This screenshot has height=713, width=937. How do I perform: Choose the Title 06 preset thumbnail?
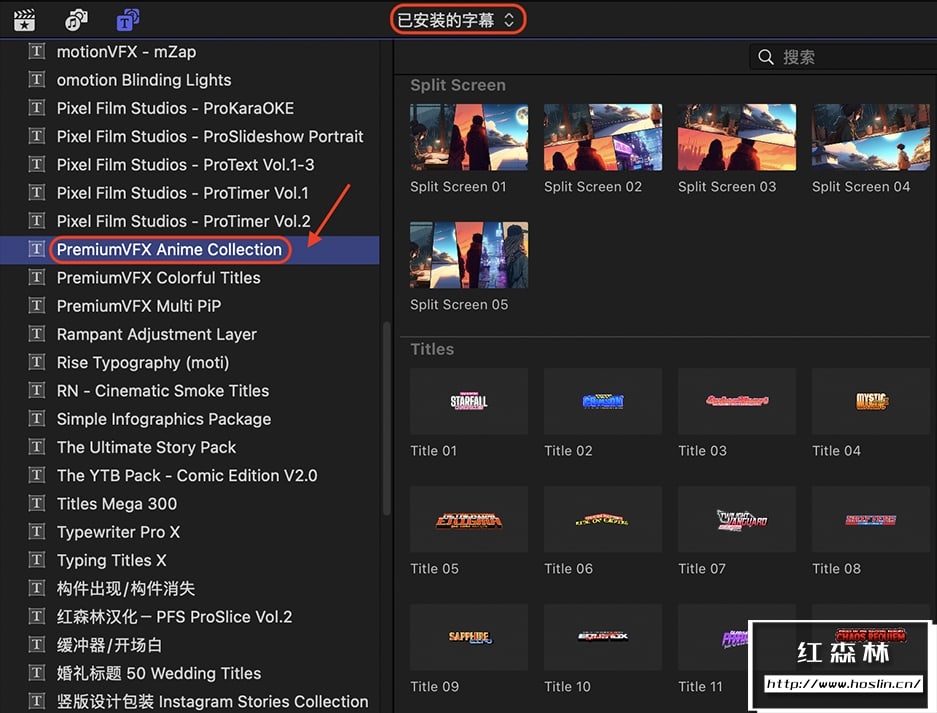tap(603, 519)
